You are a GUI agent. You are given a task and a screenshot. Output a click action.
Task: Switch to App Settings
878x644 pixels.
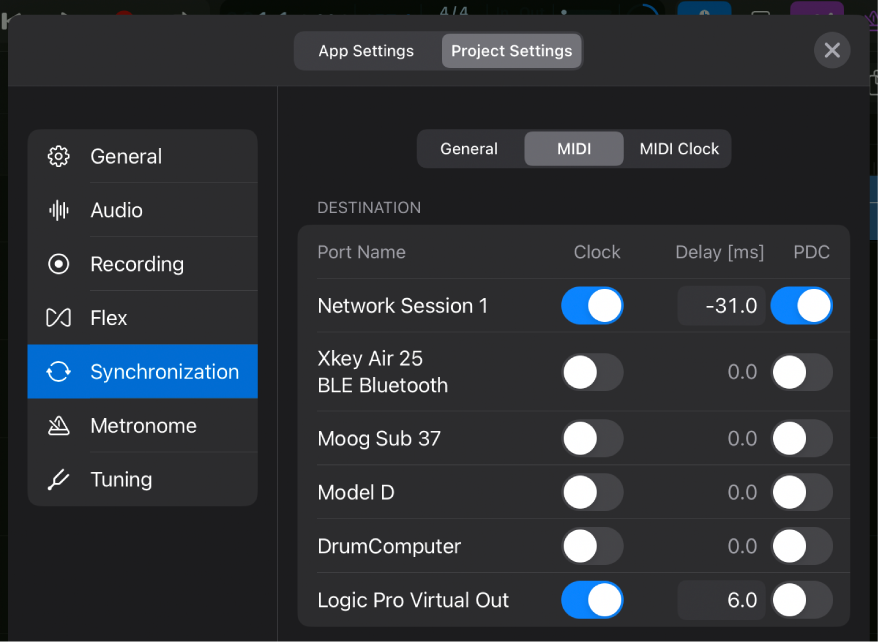tap(367, 50)
